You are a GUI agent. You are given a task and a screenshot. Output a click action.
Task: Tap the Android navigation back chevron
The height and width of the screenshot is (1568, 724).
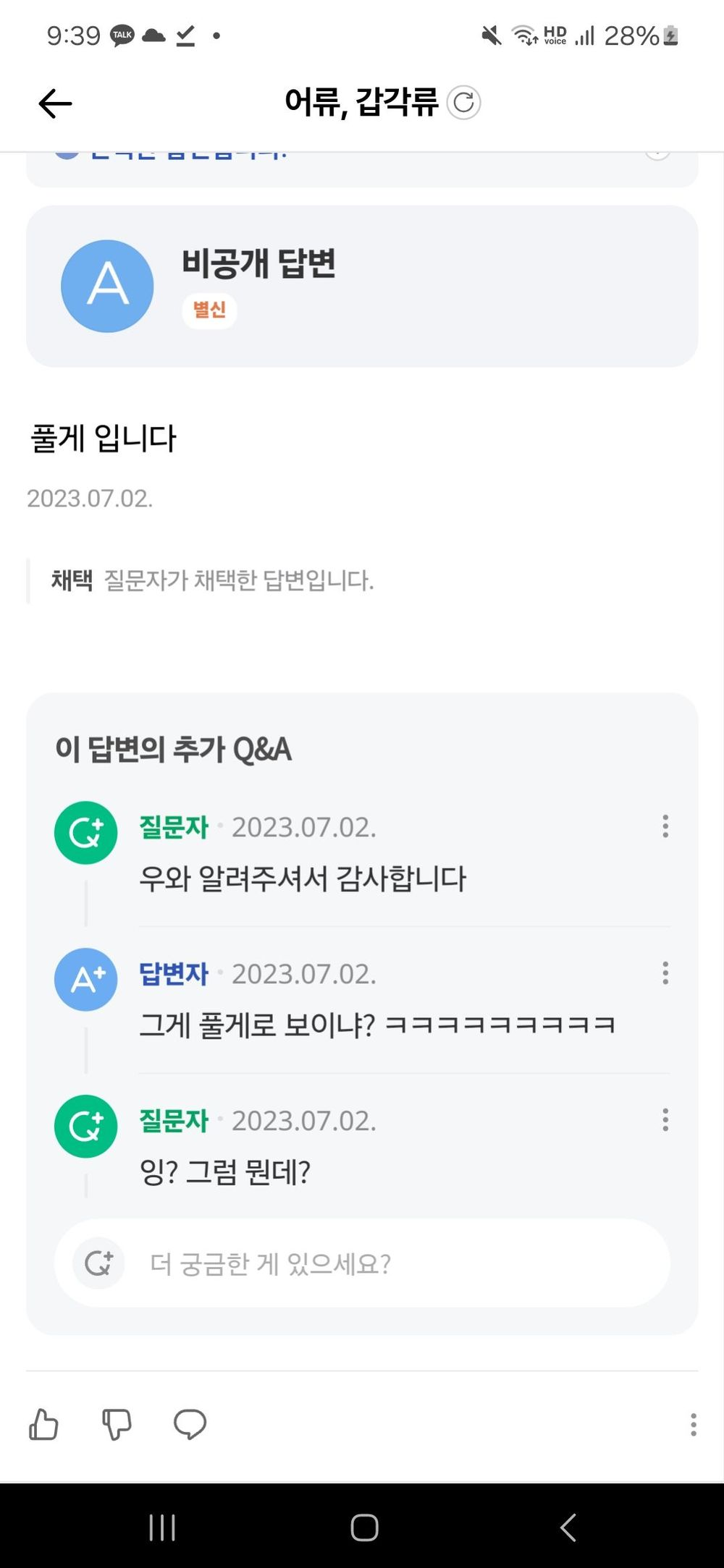click(x=568, y=1527)
